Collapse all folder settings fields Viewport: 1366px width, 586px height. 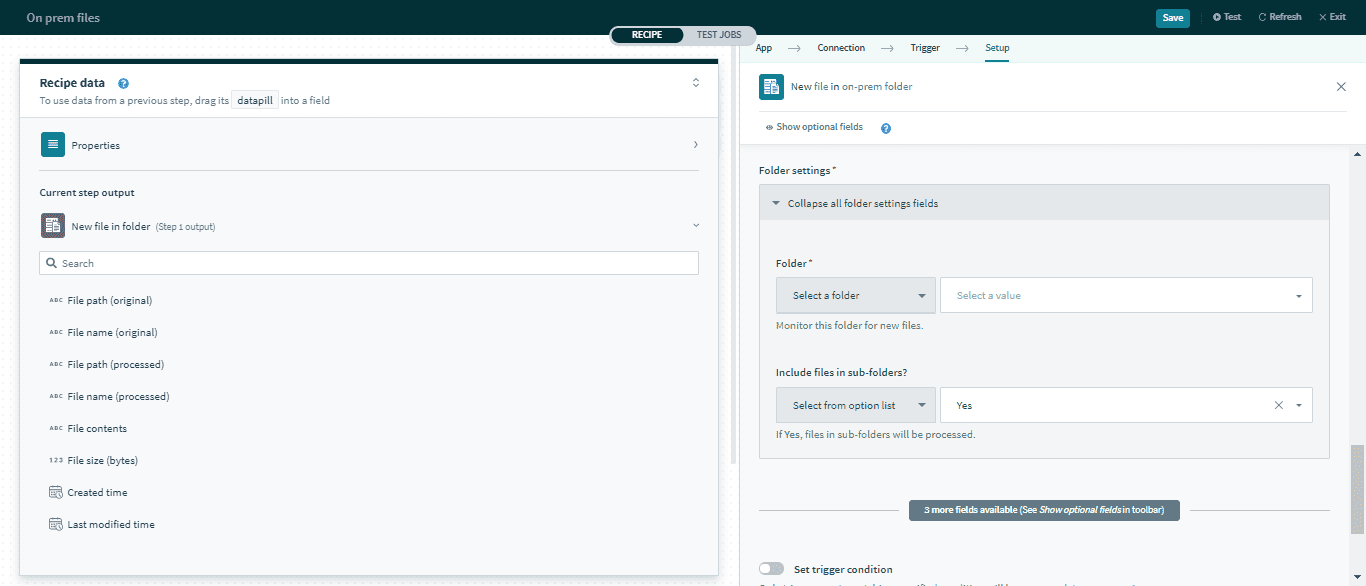[862, 203]
